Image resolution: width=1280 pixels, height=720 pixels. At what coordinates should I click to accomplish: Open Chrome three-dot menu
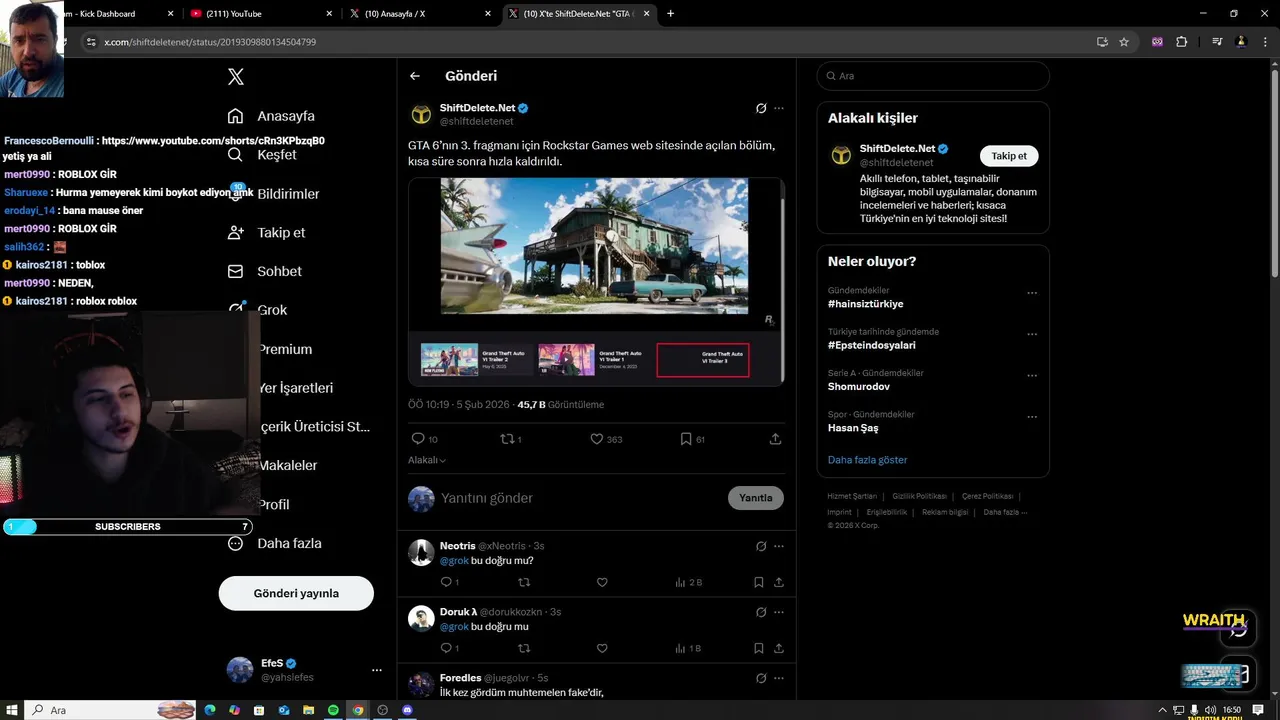click(1265, 42)
